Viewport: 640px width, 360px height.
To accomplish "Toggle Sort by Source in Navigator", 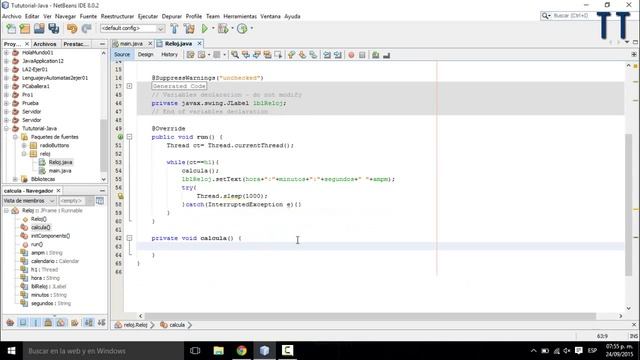I will tap(101, 323).
